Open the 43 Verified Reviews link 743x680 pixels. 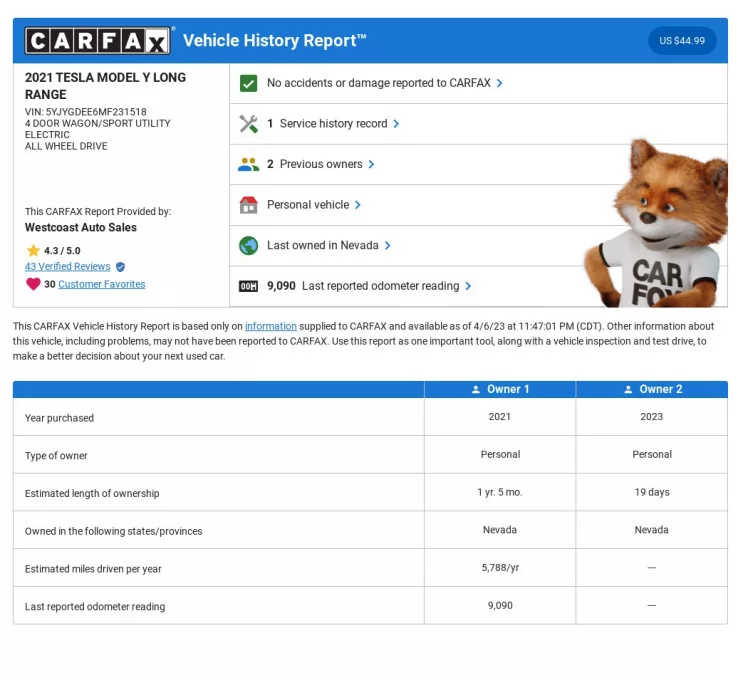(67, 267)
